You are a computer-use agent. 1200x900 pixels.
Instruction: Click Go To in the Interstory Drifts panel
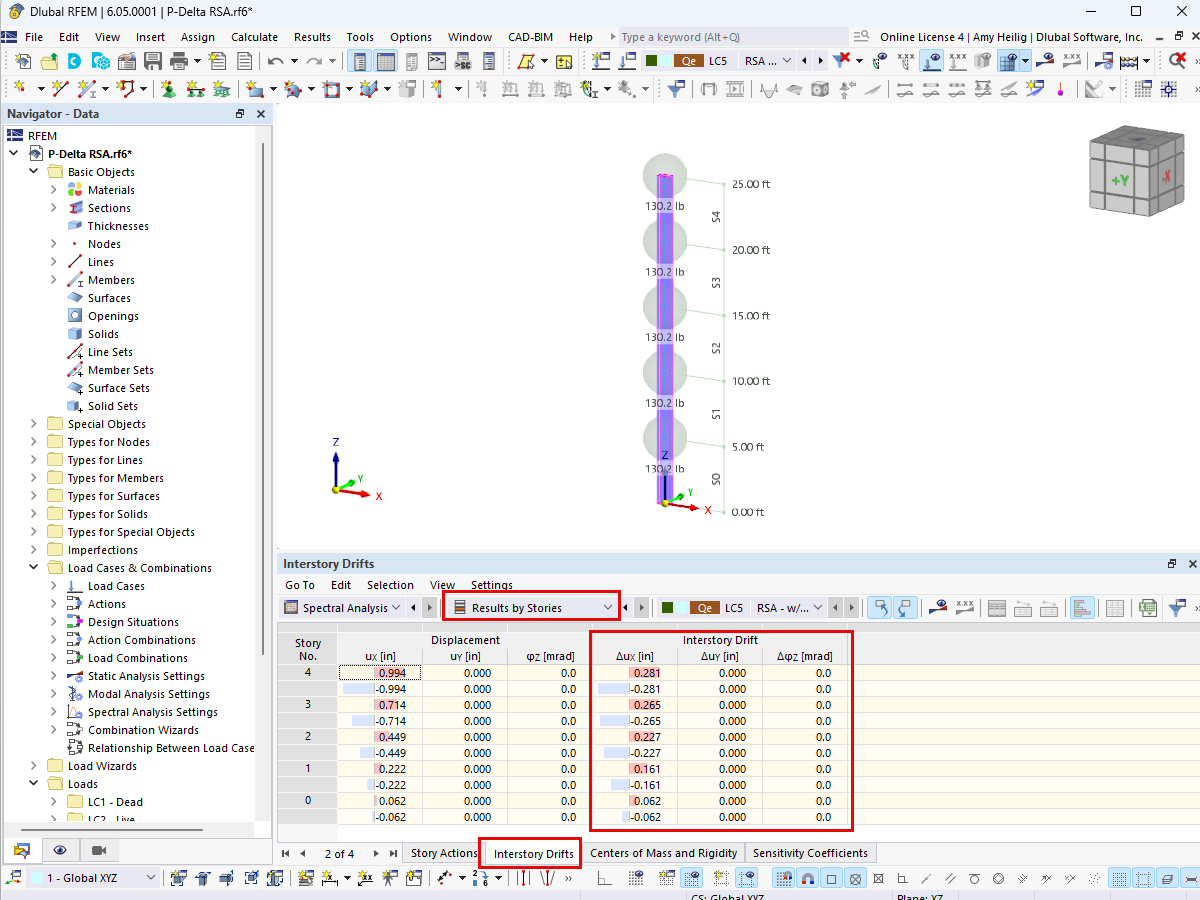tap(299, 585)
